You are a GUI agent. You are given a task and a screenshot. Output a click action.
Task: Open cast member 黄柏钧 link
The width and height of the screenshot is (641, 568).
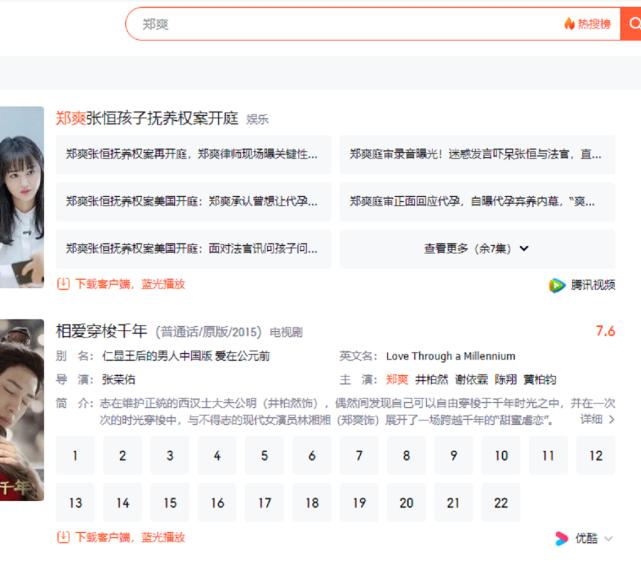[x=540, y=379]
